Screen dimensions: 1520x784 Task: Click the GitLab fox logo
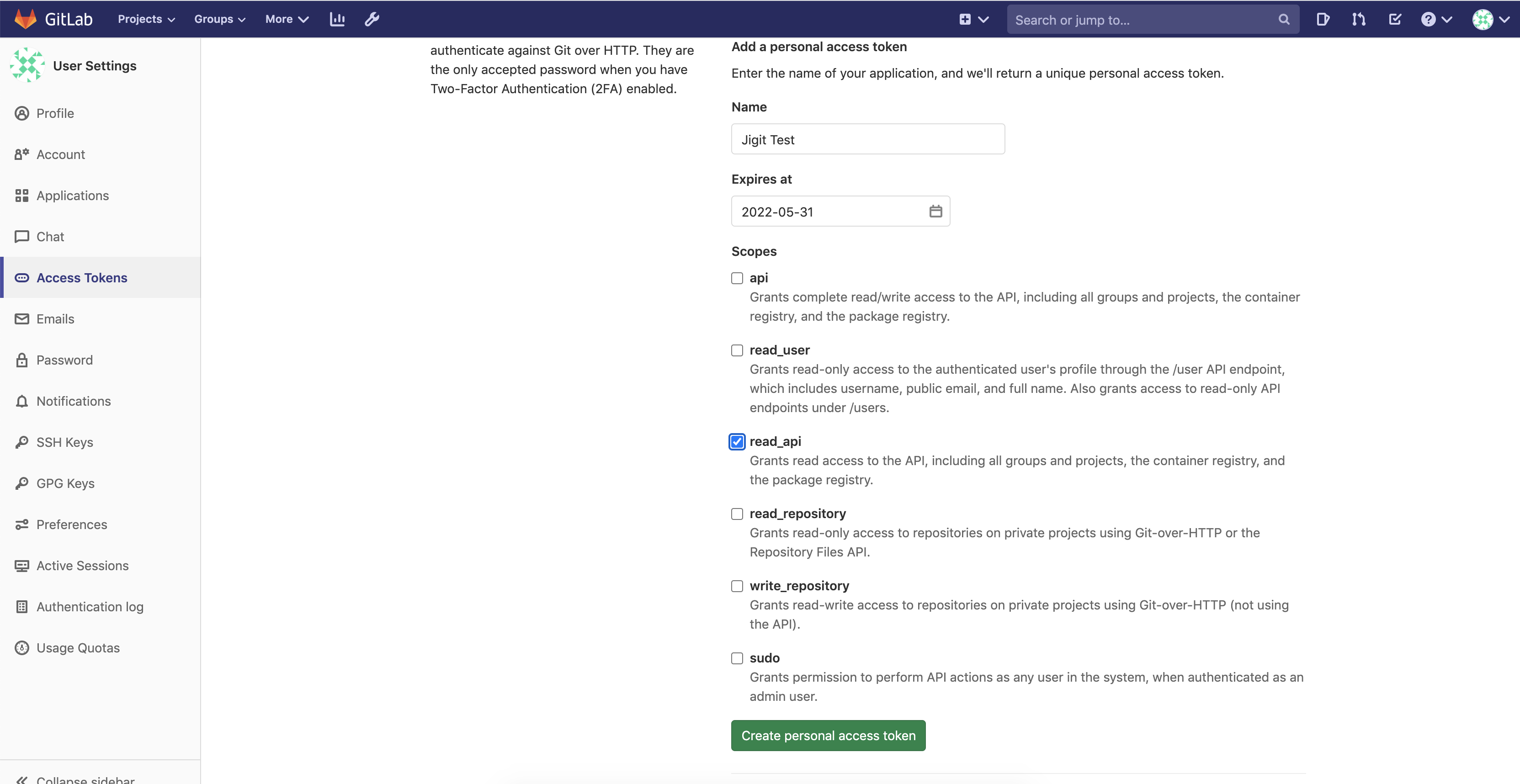coord(26,19)
